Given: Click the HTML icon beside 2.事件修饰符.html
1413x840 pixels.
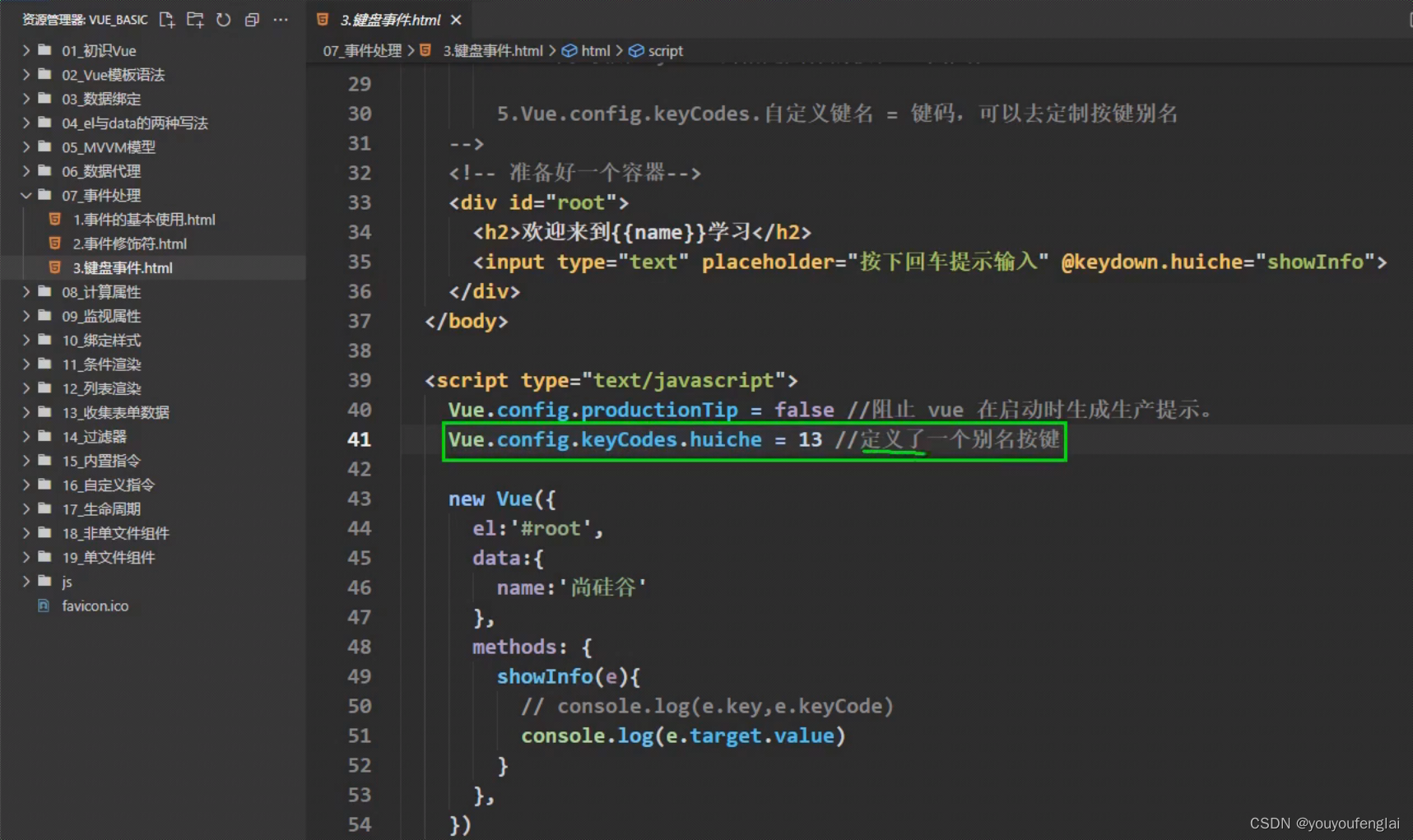Looking at the screenshot, I should tap(54, 243).
